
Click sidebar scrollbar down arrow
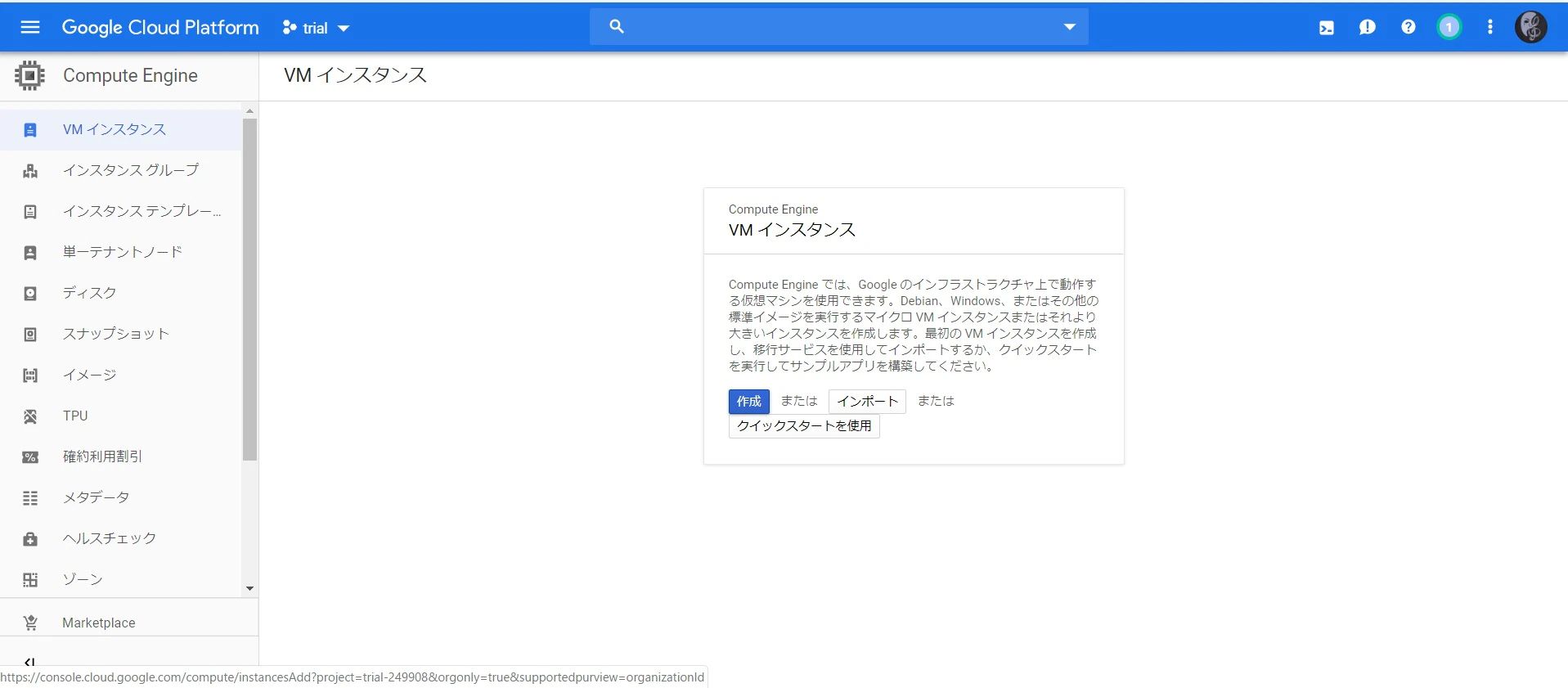(249, 588)
